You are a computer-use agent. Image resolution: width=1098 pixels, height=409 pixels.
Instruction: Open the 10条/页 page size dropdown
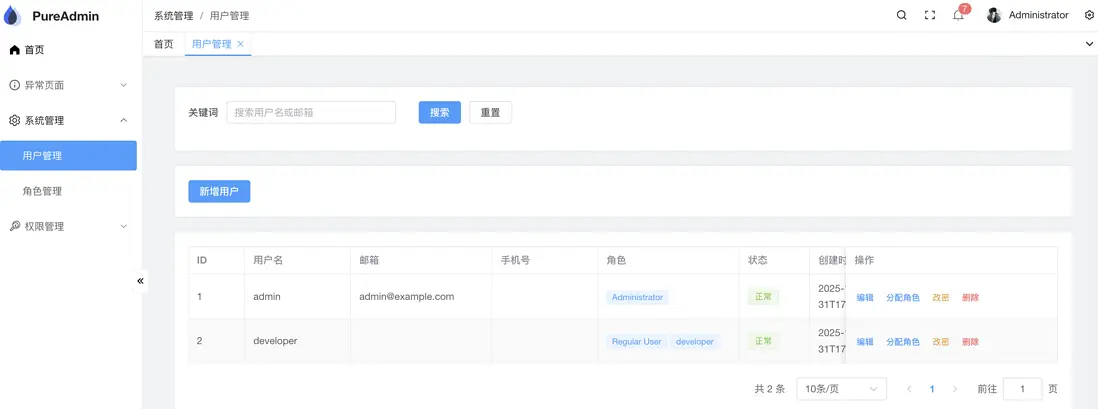click(842, 389)
